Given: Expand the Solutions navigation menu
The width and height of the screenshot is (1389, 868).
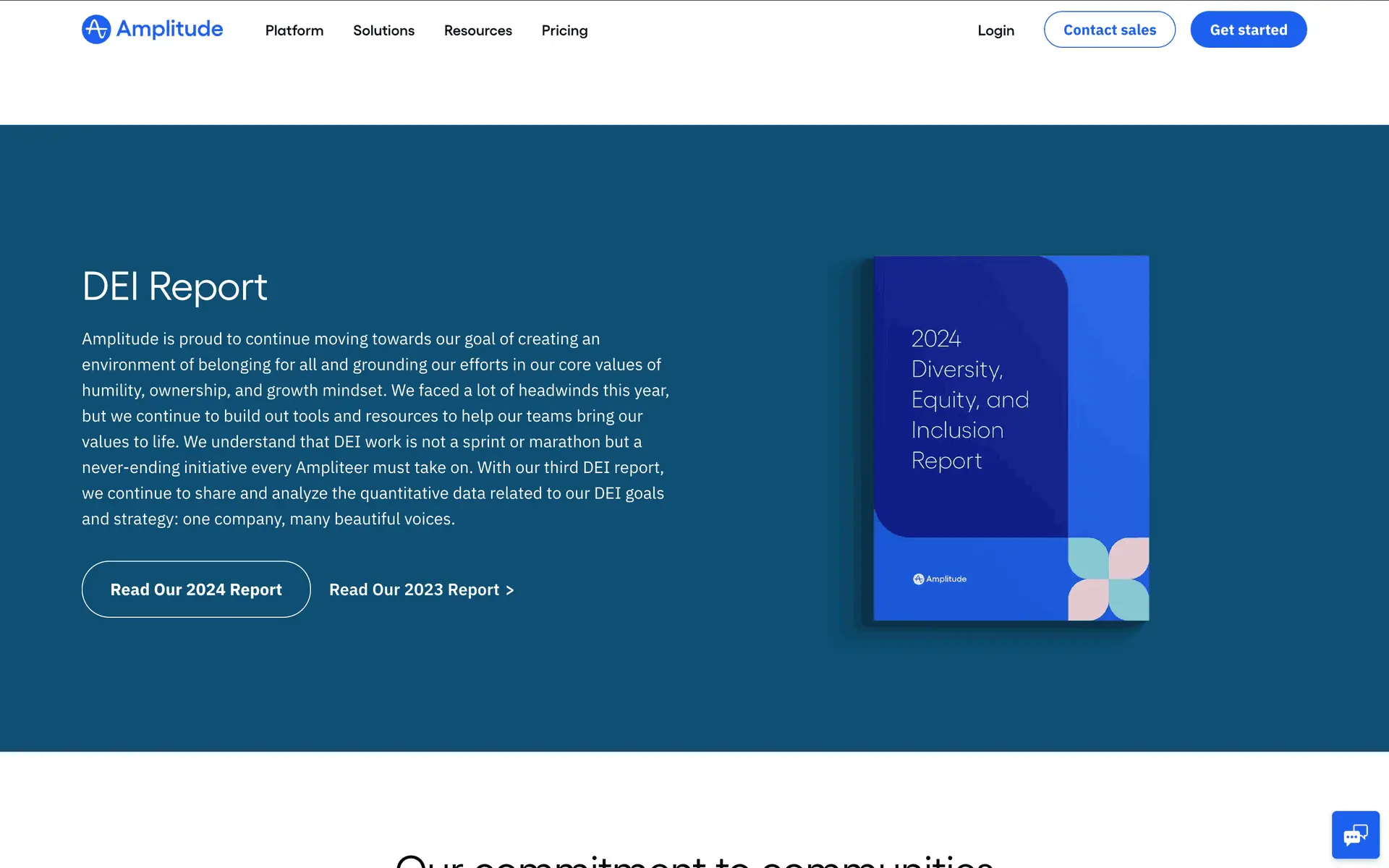Looking at the screenshot, I should pos(383,30).
